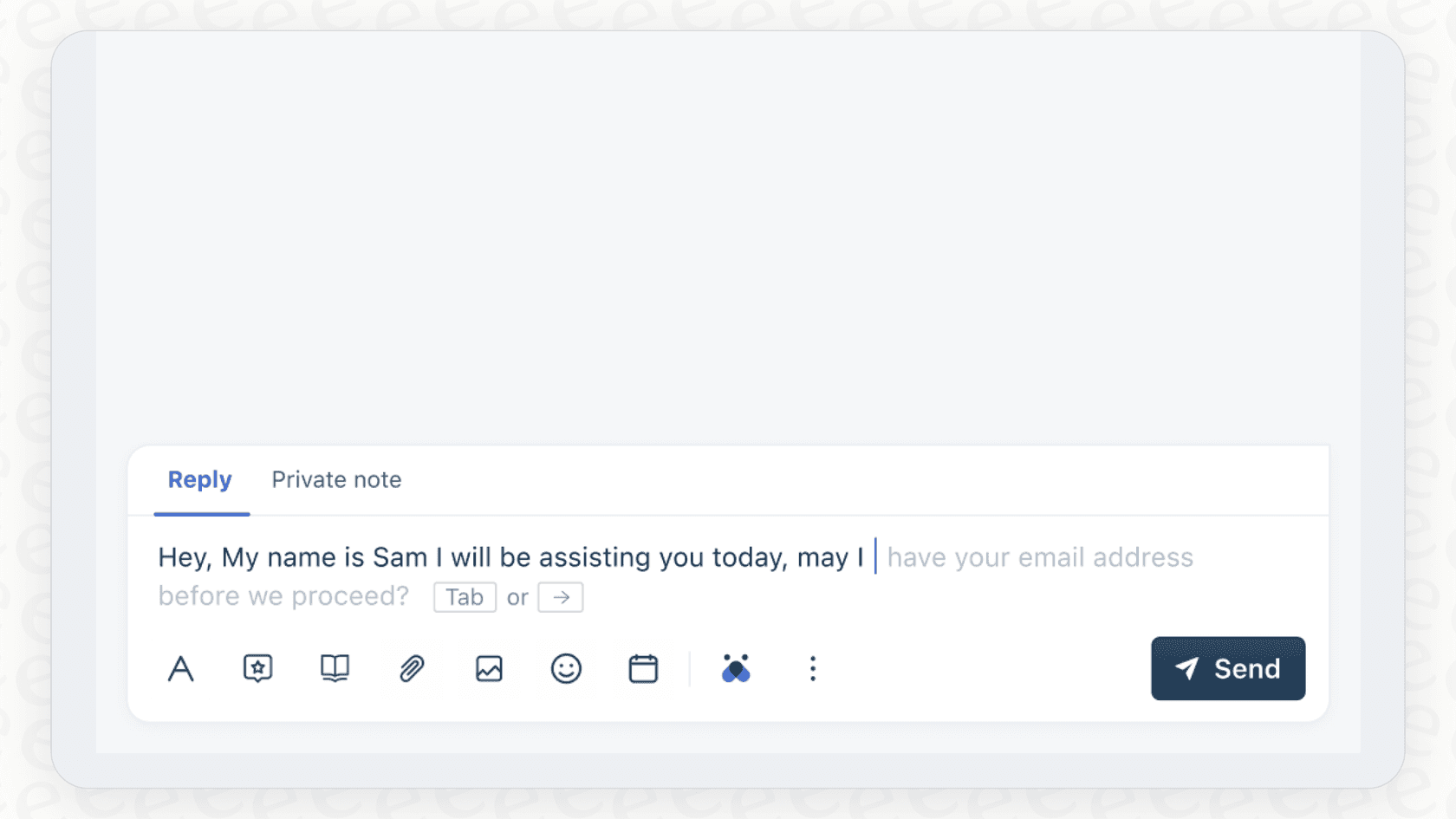Open the three-dot overflow menu

[x=812, y=668]
